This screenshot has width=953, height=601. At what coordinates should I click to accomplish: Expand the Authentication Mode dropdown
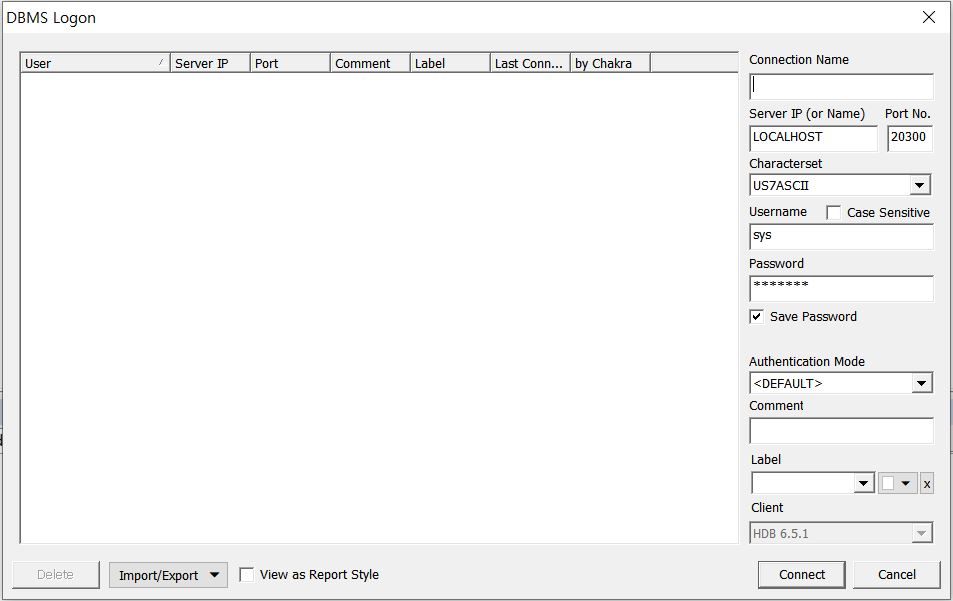[920, 384]
